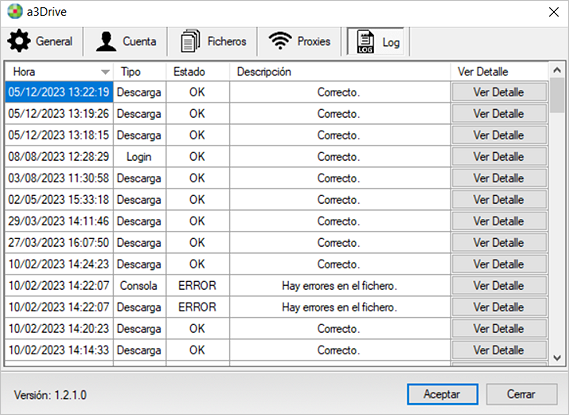This screenshot has height=415, width=569.
Task: Click the Hora column header
Action: (x=59, y=72)
